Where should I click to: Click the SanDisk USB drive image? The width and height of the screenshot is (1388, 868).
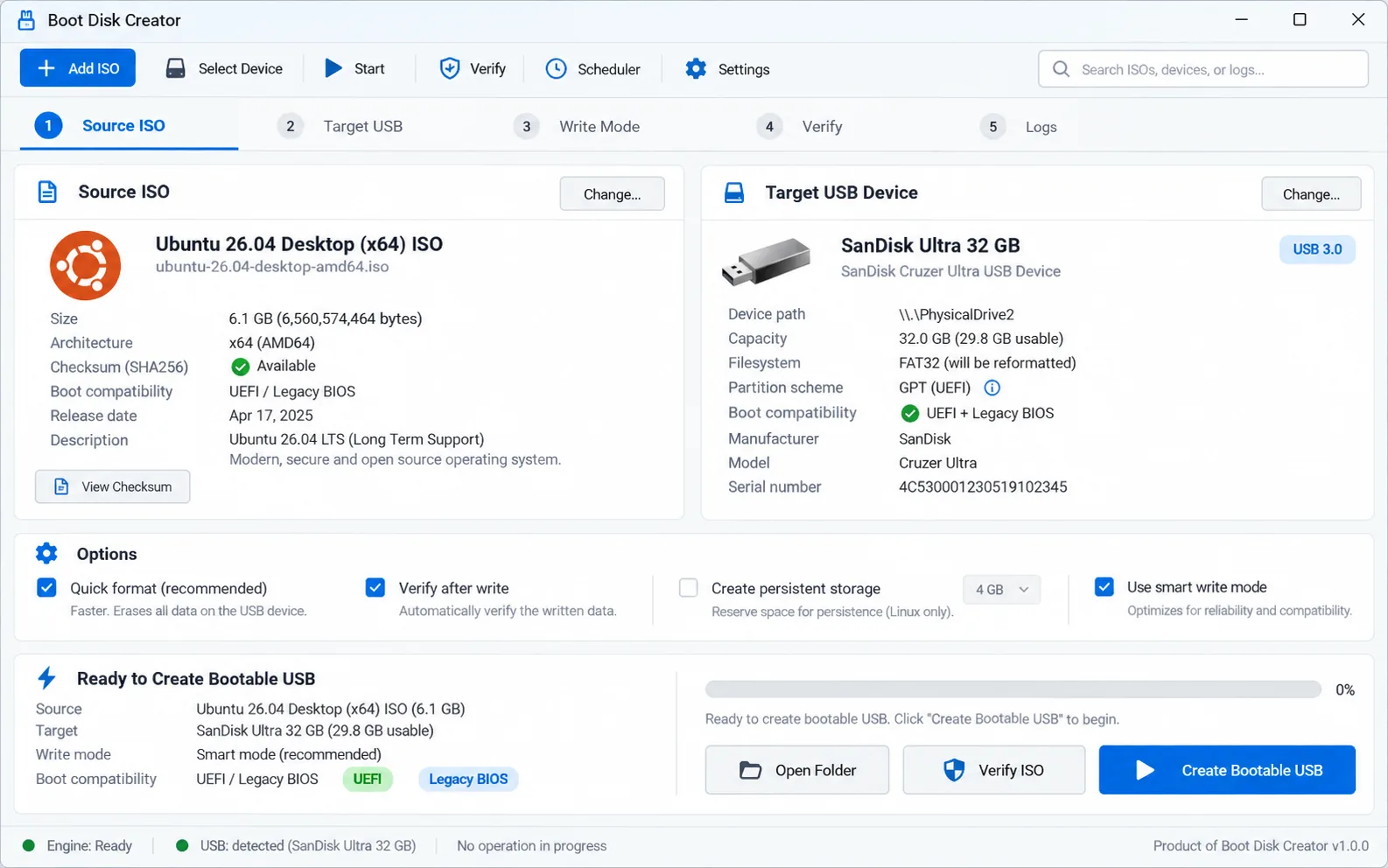click(767, 261)
